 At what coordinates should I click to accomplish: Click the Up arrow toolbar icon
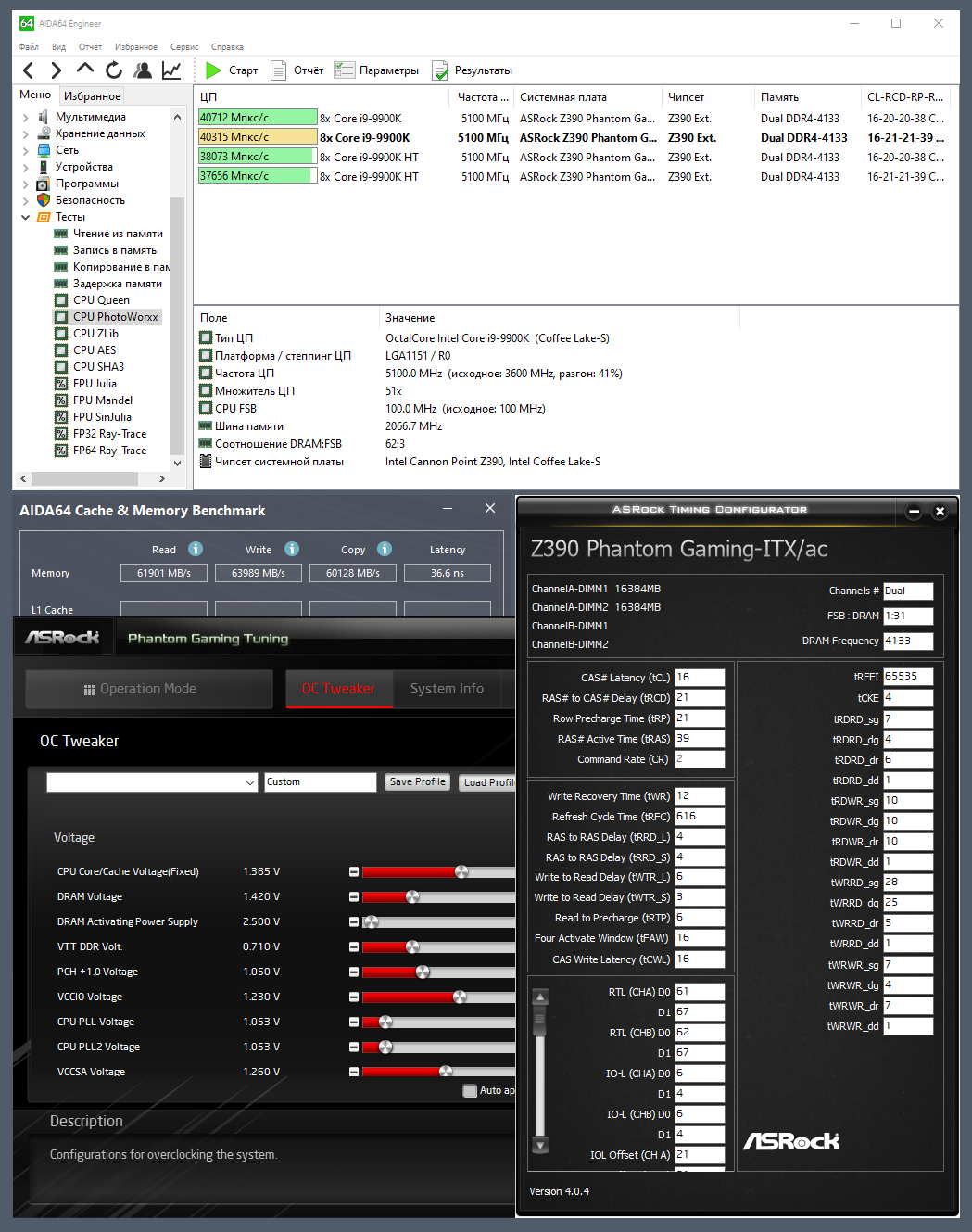pyautogui.click(x=85, y=68)
